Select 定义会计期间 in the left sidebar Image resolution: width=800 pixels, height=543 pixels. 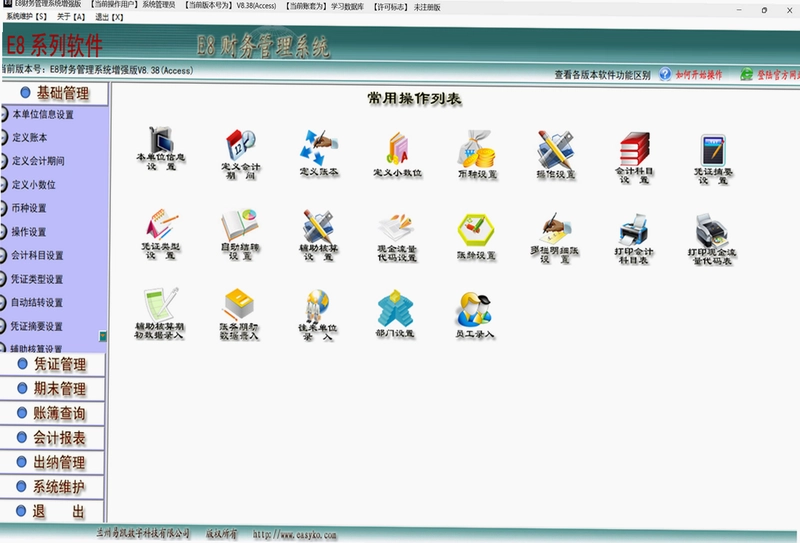38,161
